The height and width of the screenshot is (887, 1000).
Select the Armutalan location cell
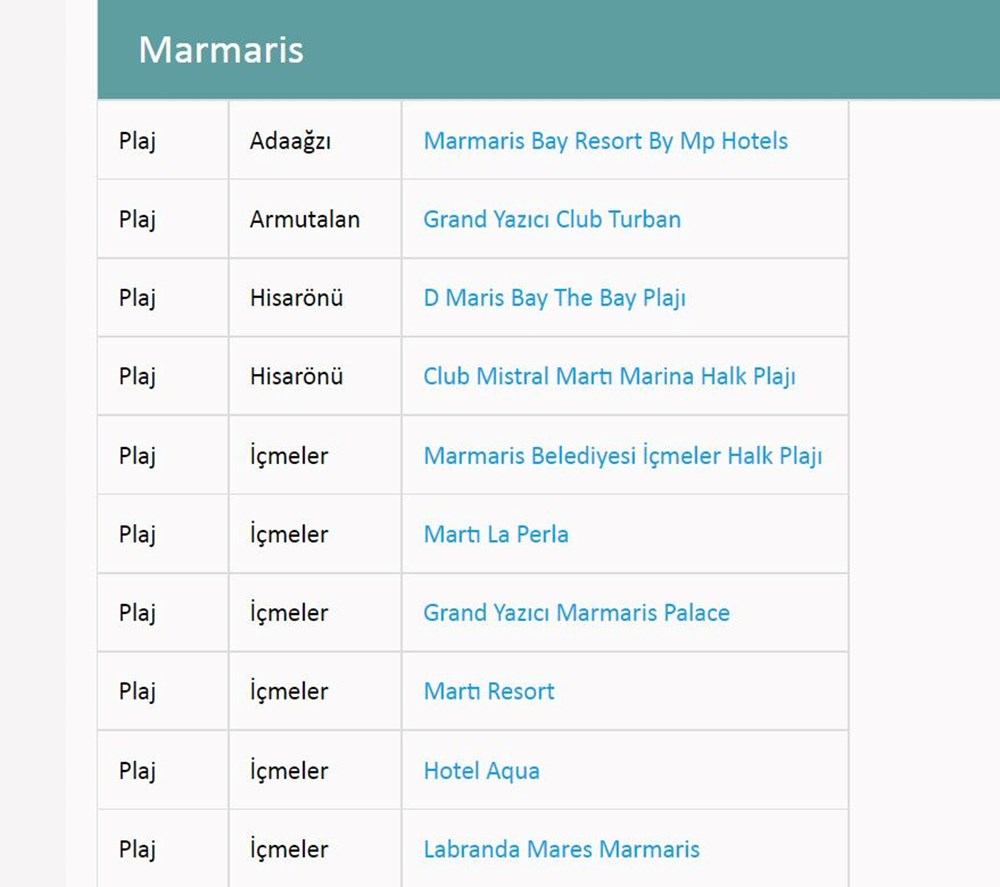[x=305, y=219]
